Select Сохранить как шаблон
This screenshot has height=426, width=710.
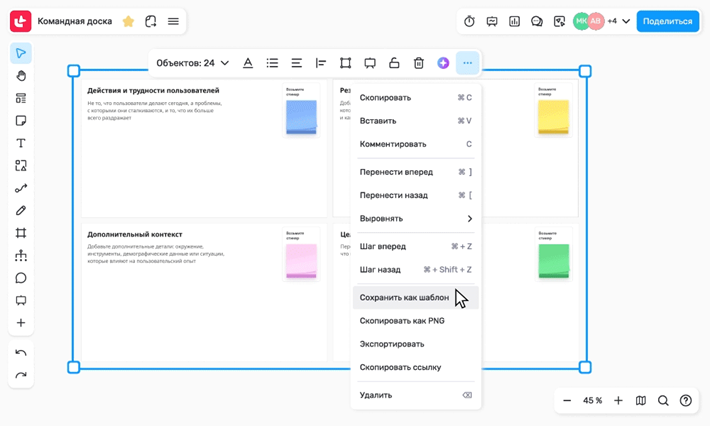pos(416,297)
